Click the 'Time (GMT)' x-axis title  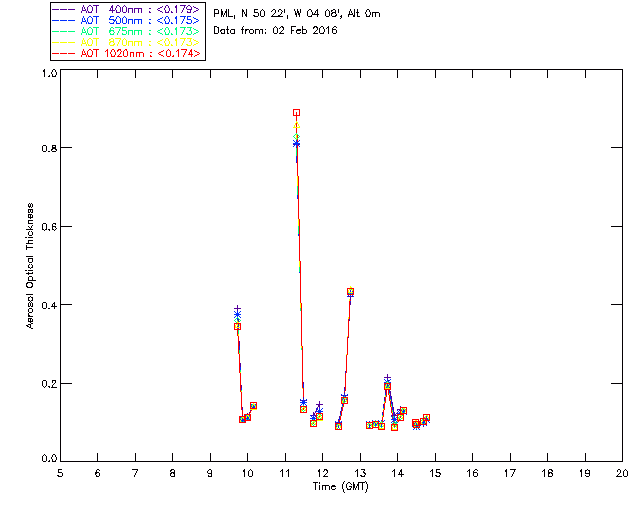click(340, 486)
